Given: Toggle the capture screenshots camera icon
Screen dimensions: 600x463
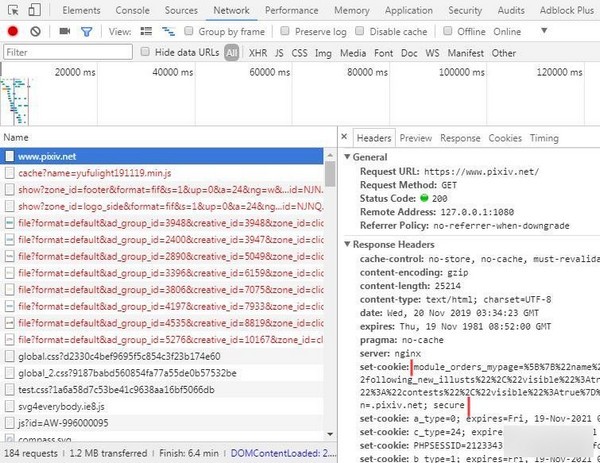Looking at the screenshot, I should [64, 31].
